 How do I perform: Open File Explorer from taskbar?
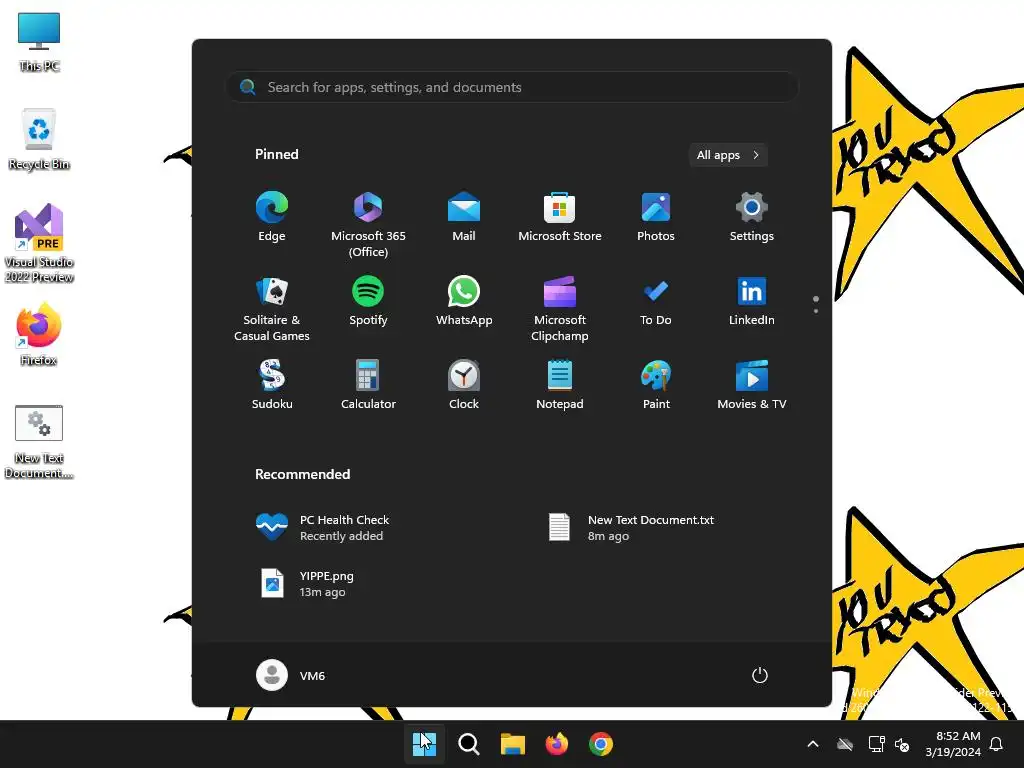coord(513,744)
